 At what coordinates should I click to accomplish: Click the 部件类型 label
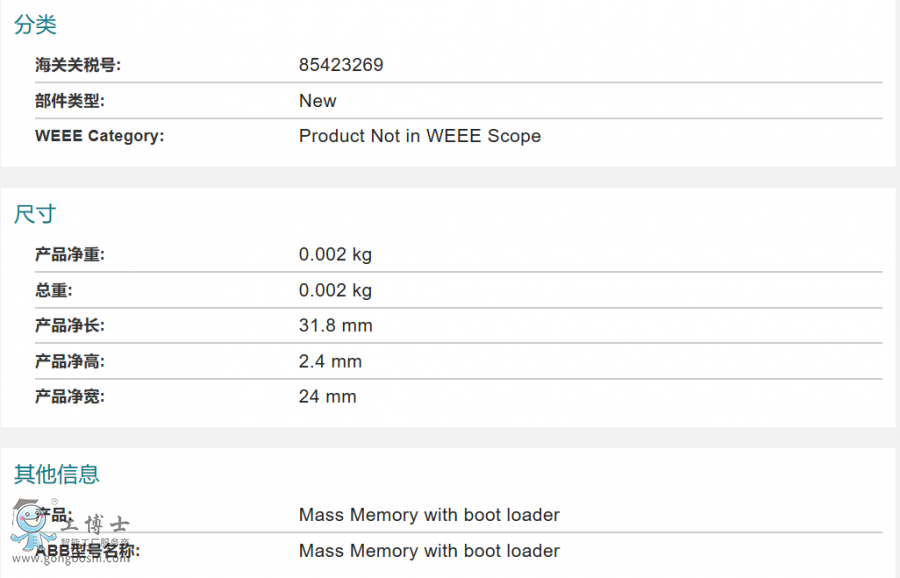pyautogui.click(x=70, y=101)
